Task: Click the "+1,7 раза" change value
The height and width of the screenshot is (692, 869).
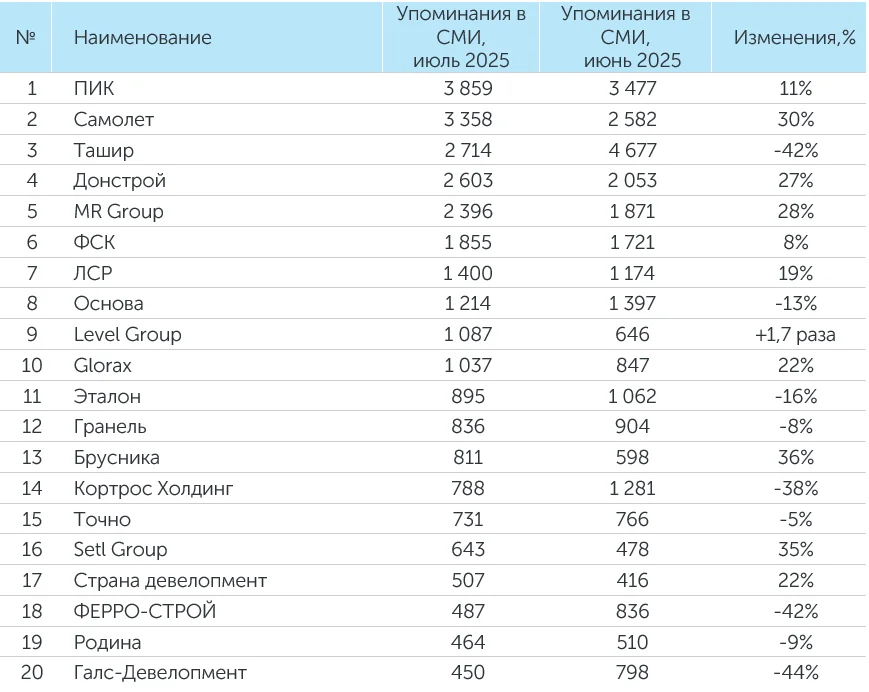Action: tap(795, 335)
